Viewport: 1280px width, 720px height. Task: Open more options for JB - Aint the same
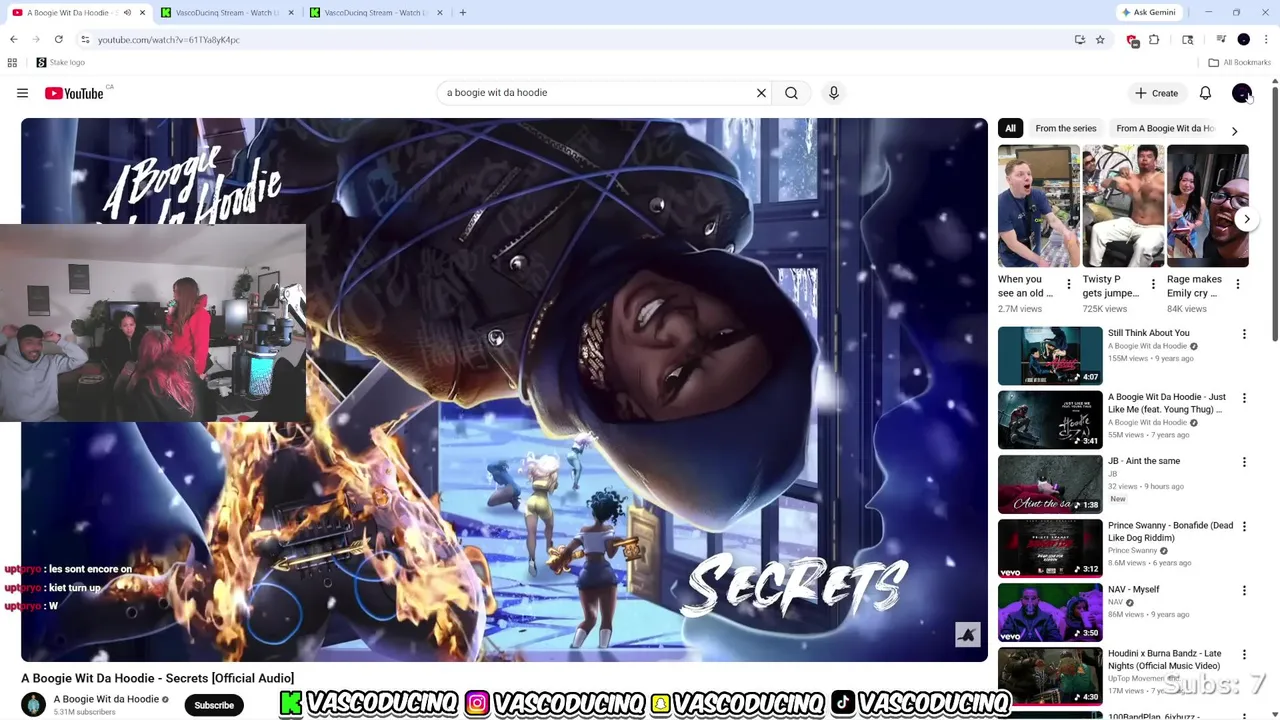click(x=1244, y=462)
